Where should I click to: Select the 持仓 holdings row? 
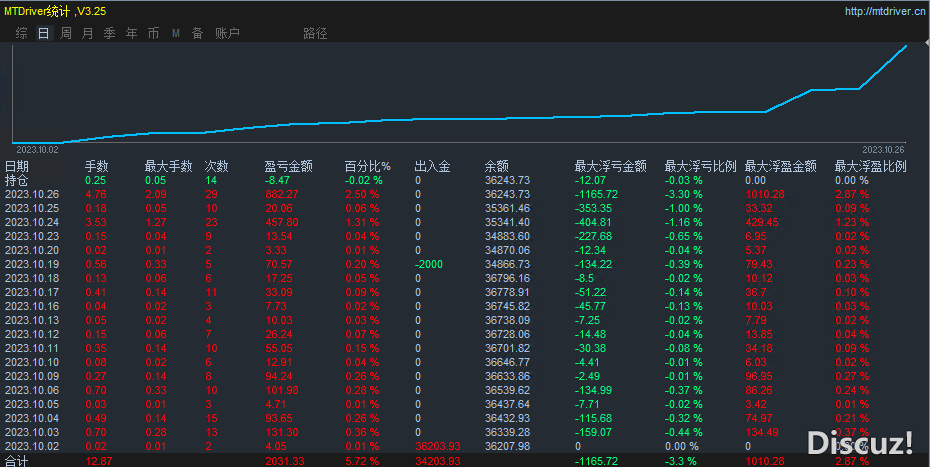(17, 180)
